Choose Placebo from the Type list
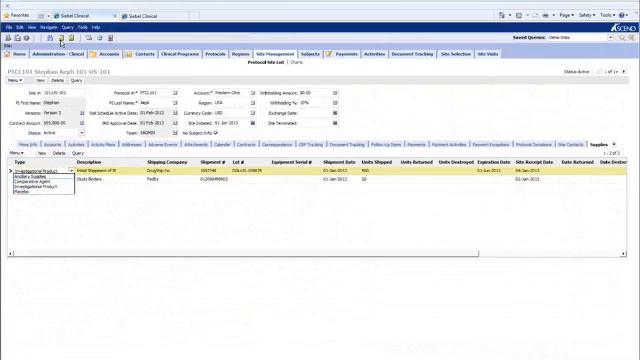 tap(44, 191)
